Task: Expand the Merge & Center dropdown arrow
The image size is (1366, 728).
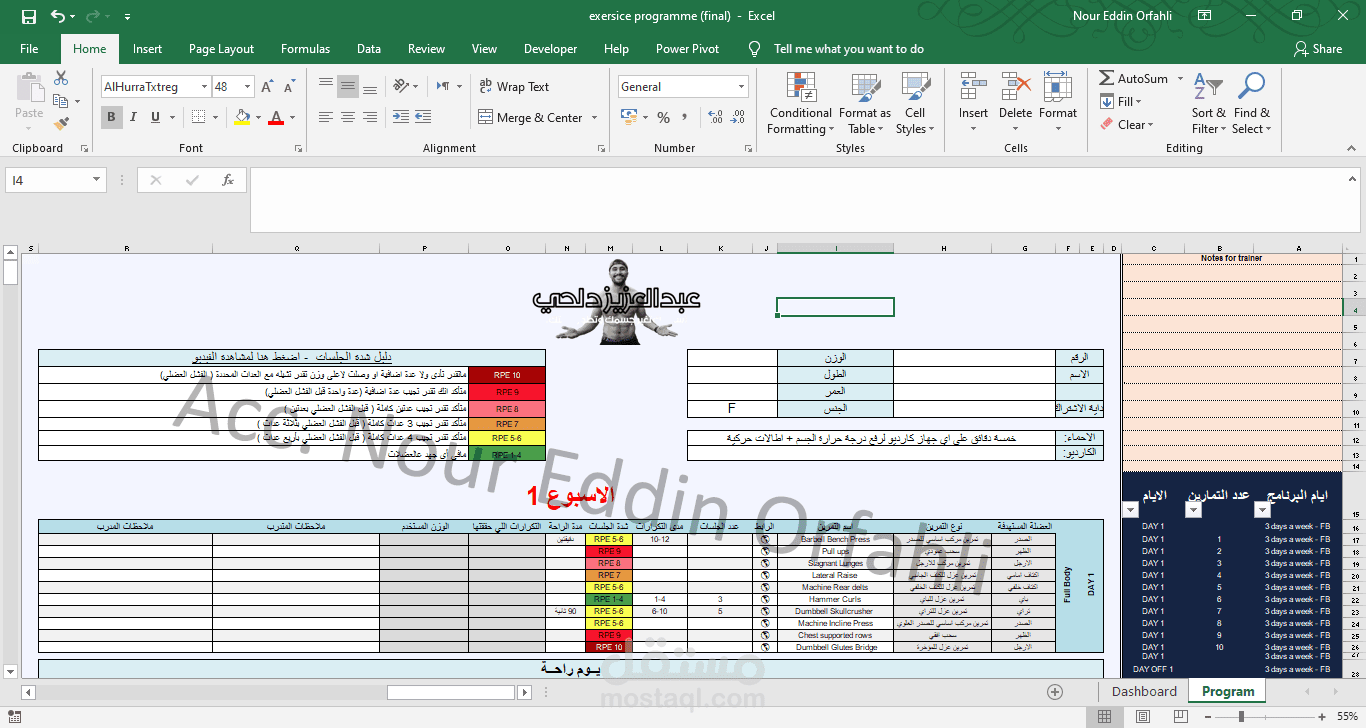Action: click(x=594, y=118)
